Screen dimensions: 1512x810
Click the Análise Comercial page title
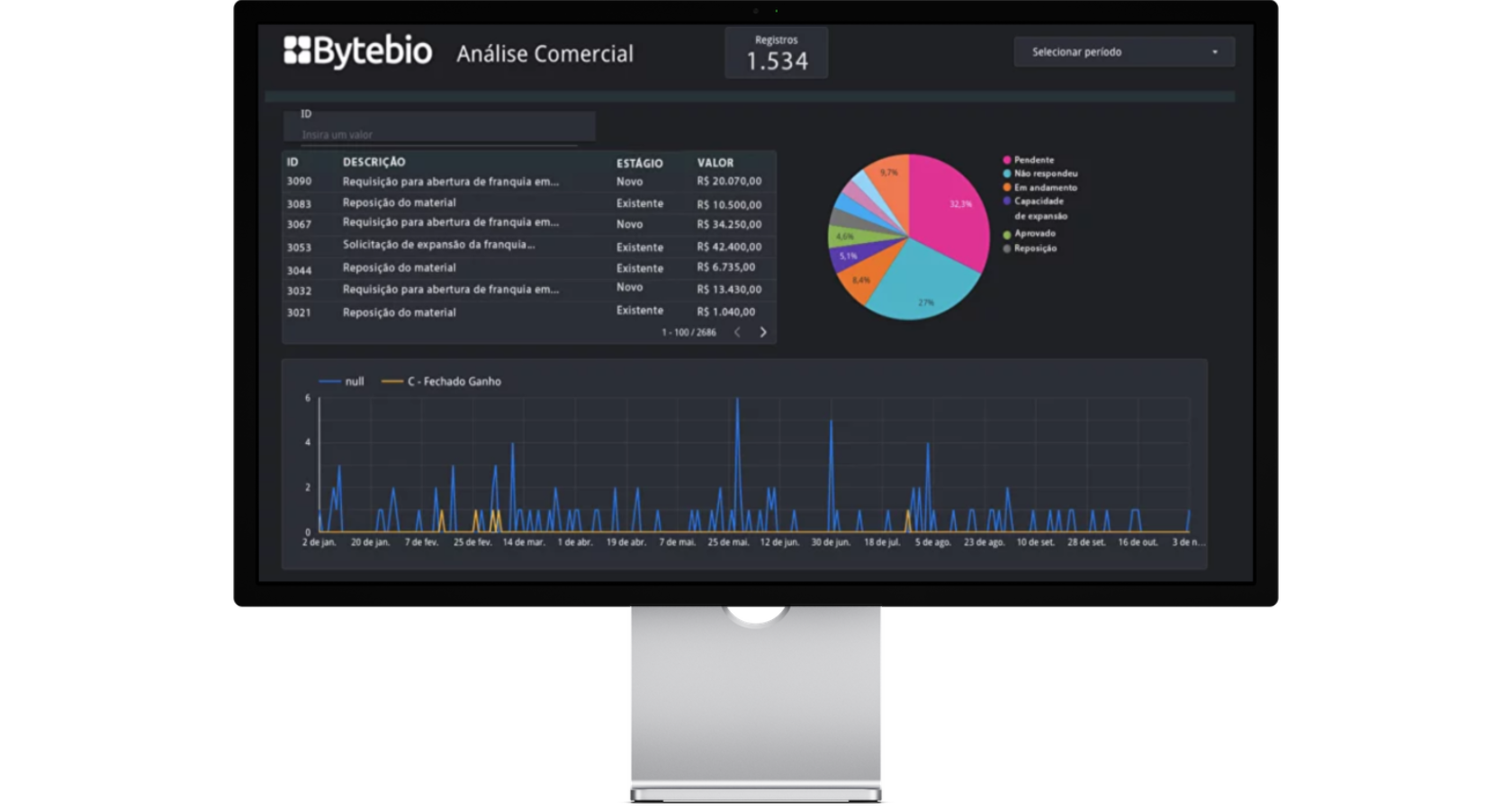pyautogui.click(x=544, y=54)
